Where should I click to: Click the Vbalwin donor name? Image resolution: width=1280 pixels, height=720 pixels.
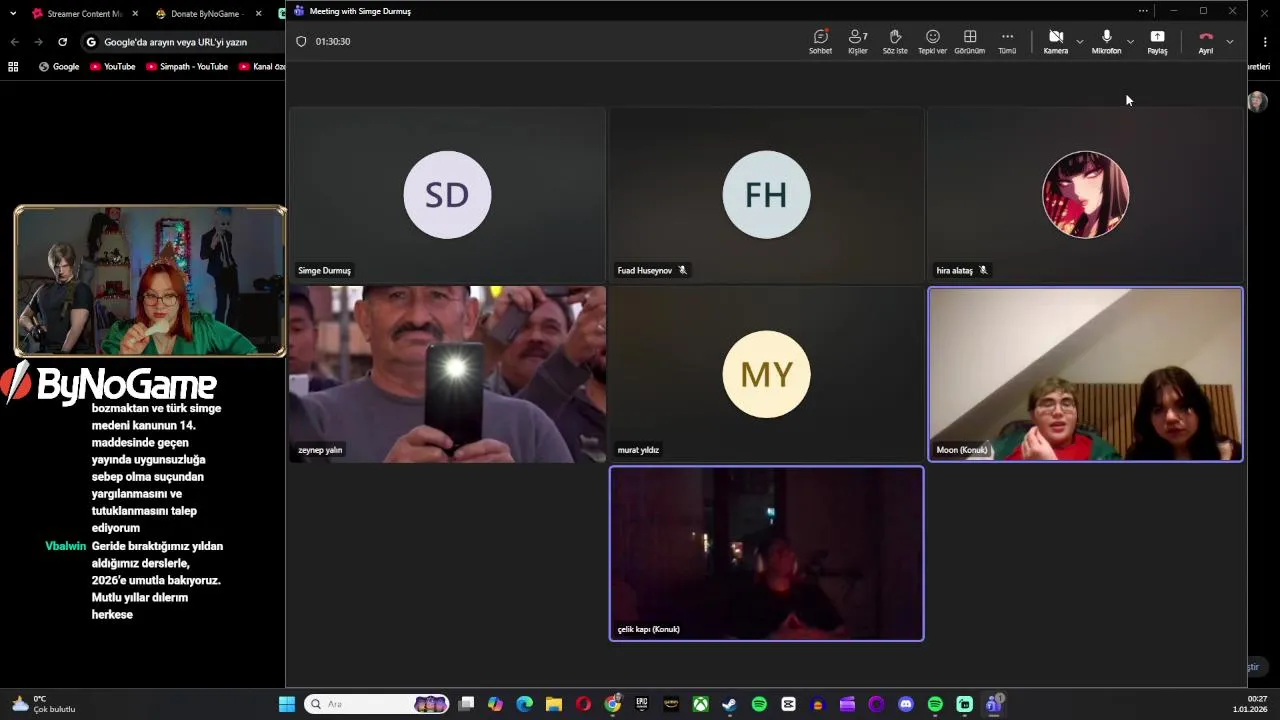point(65,546)
